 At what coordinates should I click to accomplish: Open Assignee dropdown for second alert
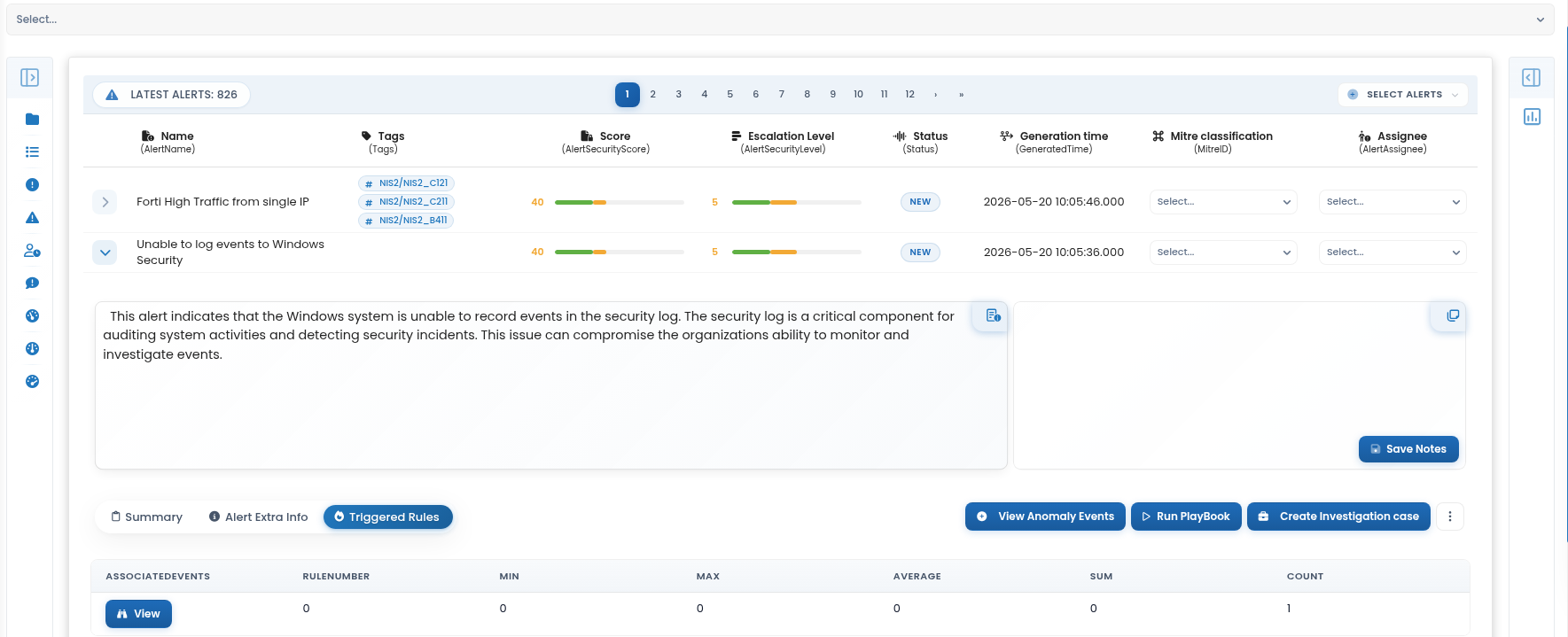pyautogui.click(x=1392, y=252)
